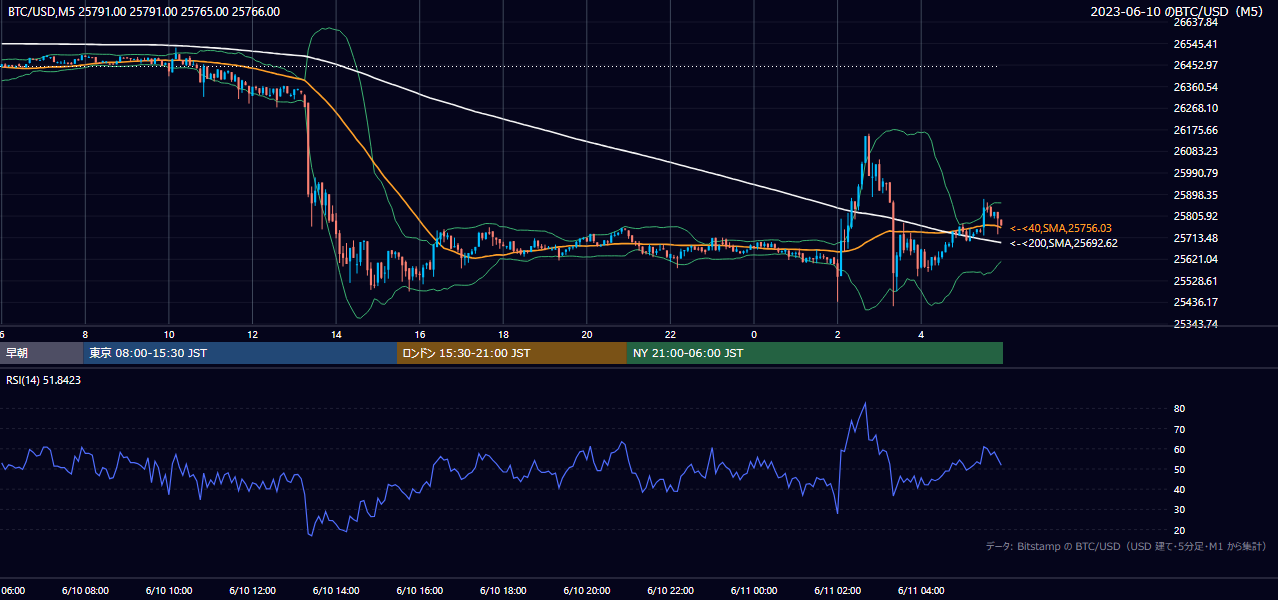Click hour label 22 under price chart
The image size is (1278, 600).
pyautogui.click(x=671, y=334)
